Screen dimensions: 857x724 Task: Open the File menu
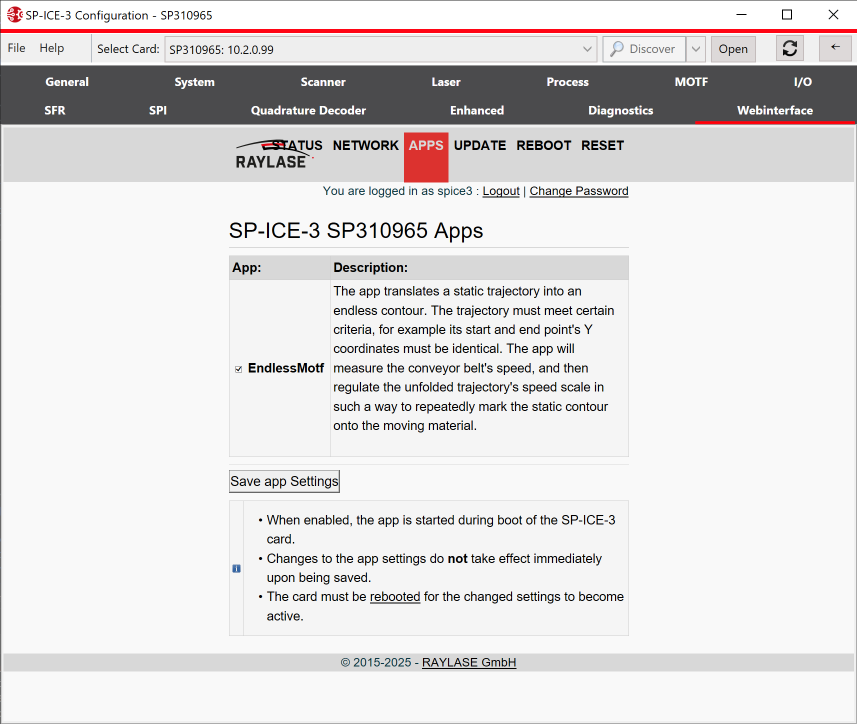tap(16, 48)
